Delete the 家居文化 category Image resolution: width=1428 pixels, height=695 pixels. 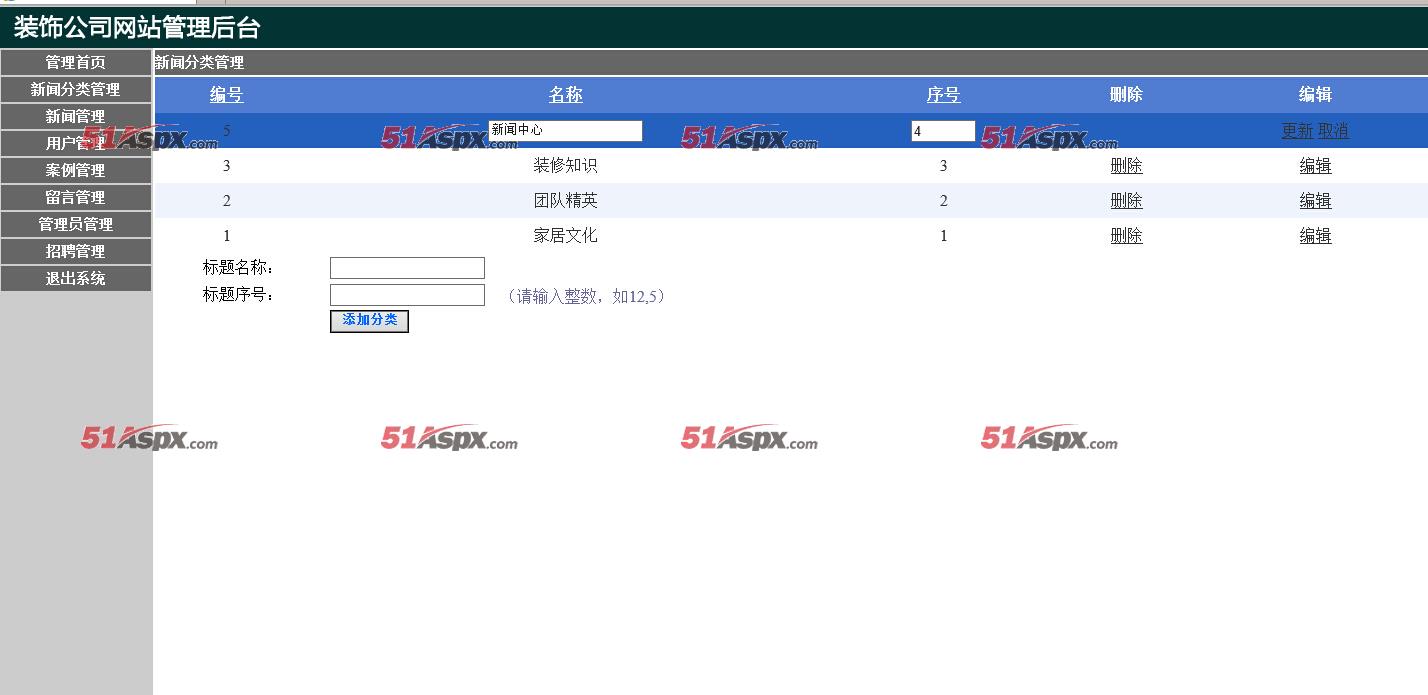1126,236
